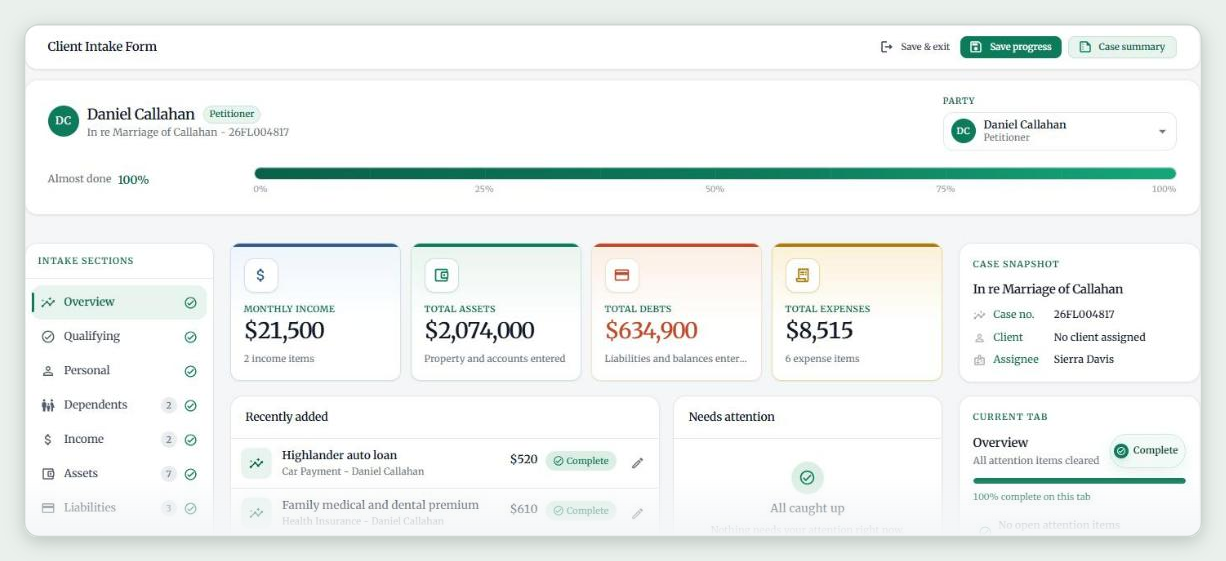Click the Save & exit button
This screenshot has height=561, width=1226.
(x=915, y=47)
